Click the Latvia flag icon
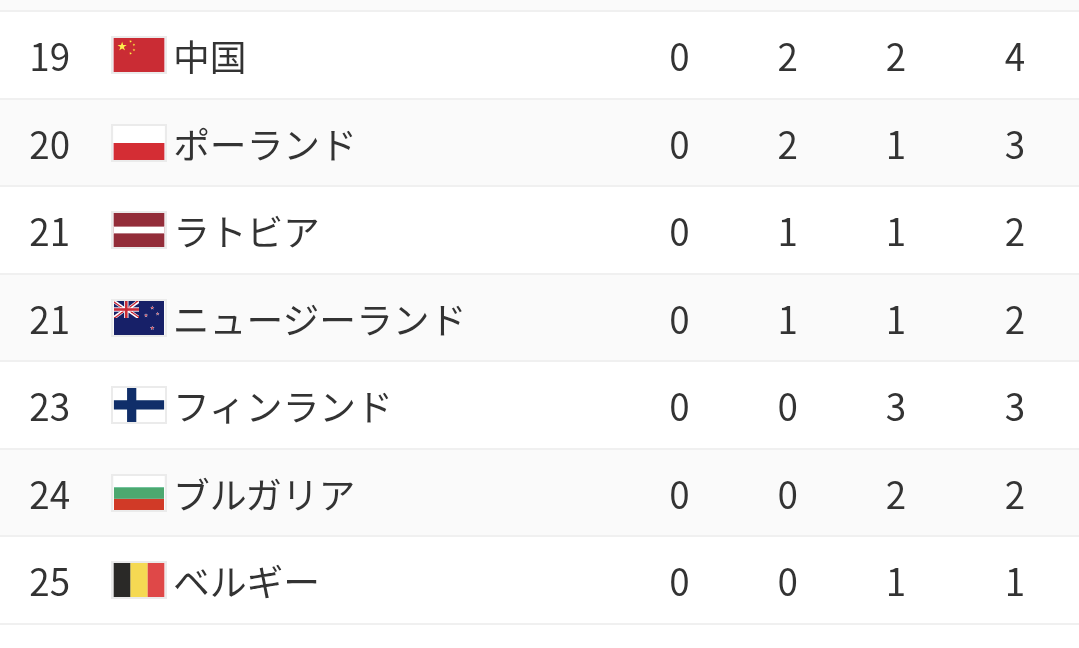Viewport: 1079px width, 648px height. (x=138, y=231)
